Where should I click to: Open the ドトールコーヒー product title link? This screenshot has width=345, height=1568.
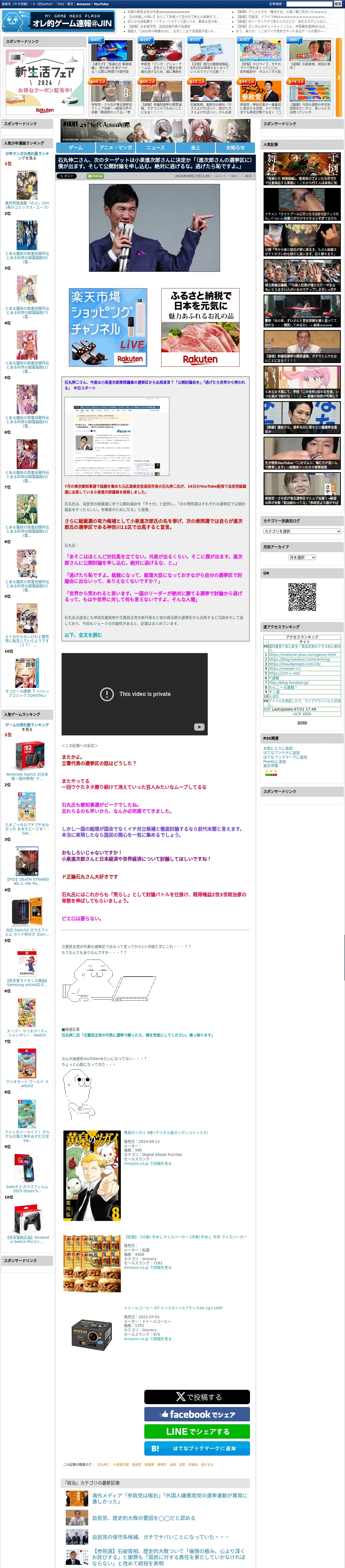(x=173, y=1308)
